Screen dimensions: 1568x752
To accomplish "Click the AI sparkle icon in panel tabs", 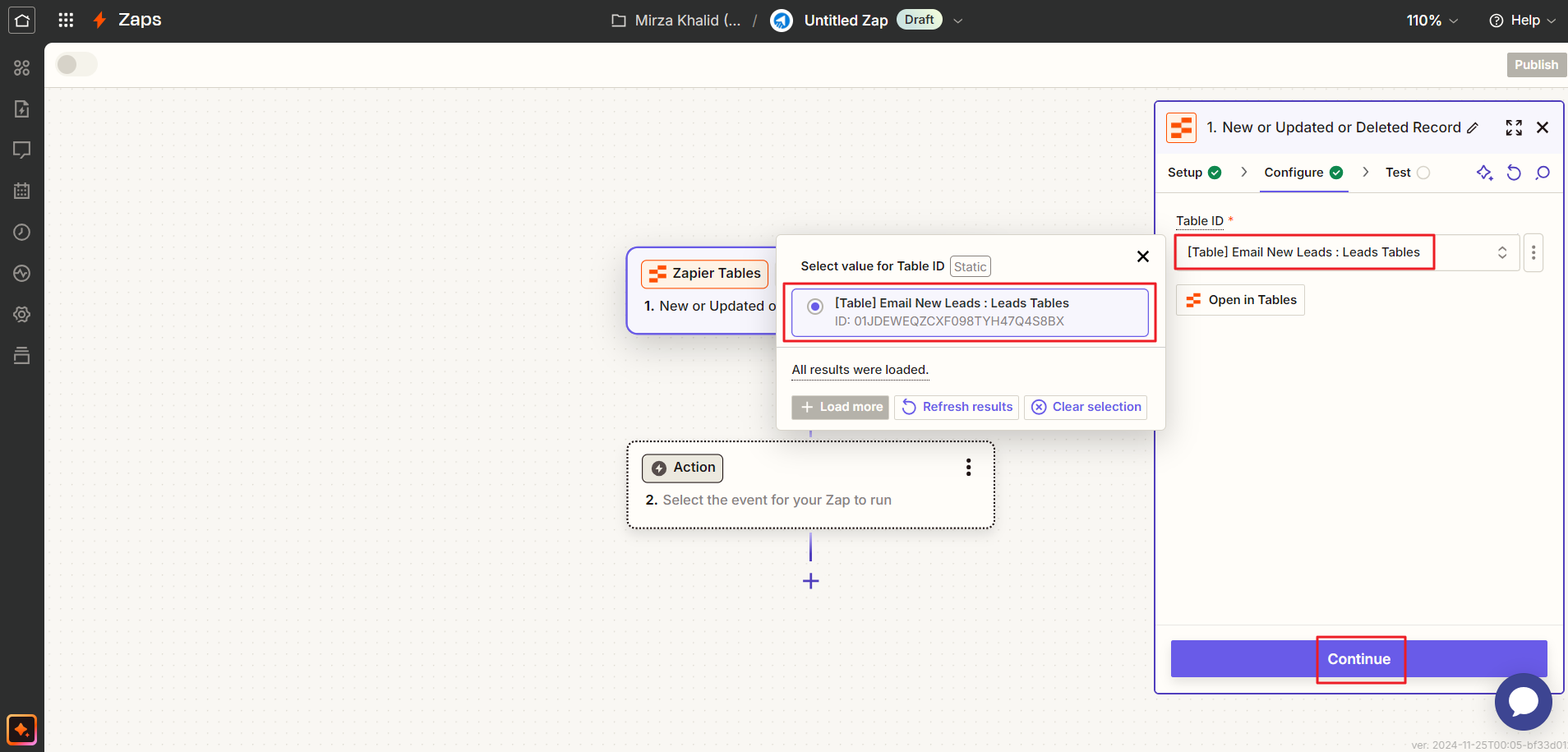I will click(1484, 173).
